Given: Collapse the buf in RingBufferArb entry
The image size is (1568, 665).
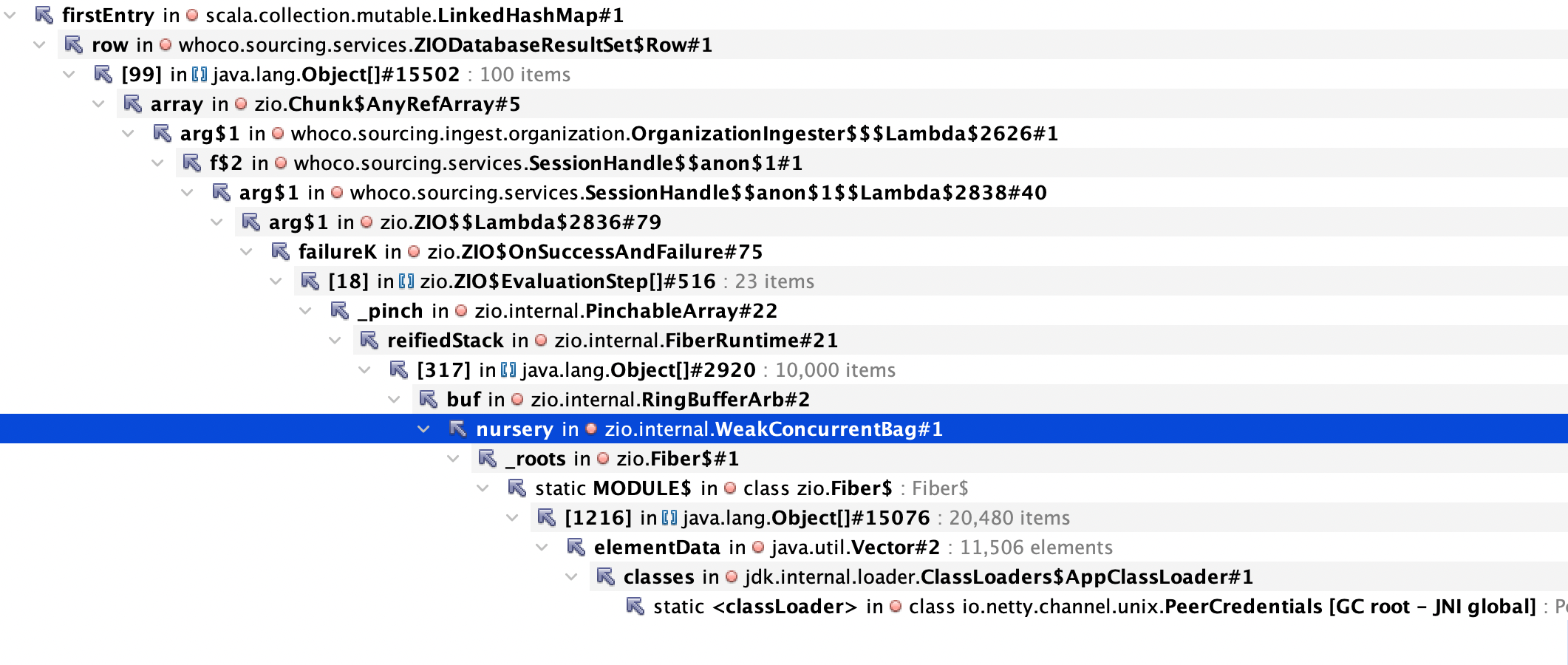Looking at the screenshot, I should tap(393, 399).
